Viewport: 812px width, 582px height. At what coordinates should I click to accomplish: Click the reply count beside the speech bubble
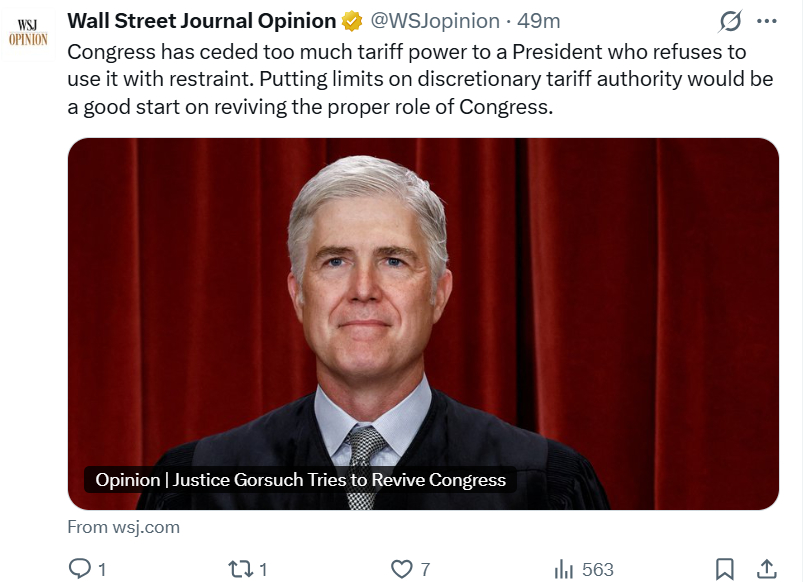tap(102, 569)
